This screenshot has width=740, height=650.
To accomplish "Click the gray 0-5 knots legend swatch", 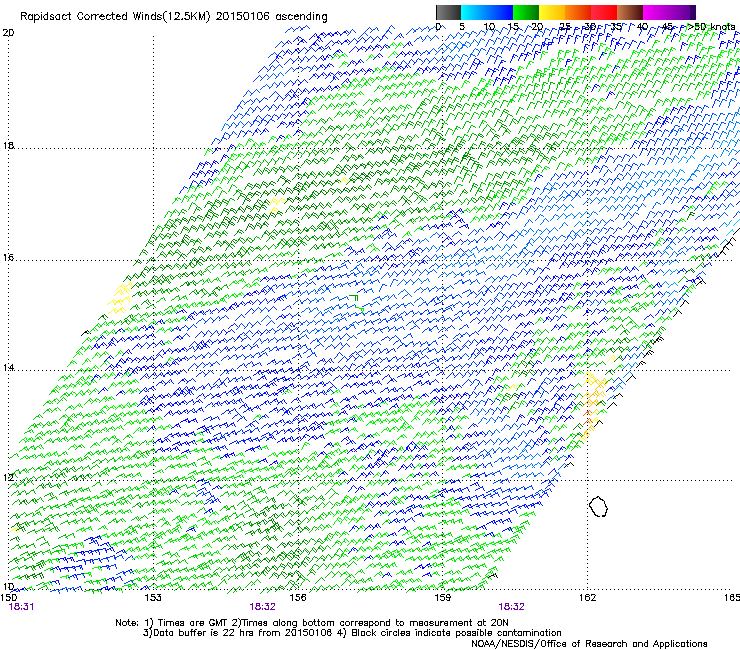I will pos(448,12).
